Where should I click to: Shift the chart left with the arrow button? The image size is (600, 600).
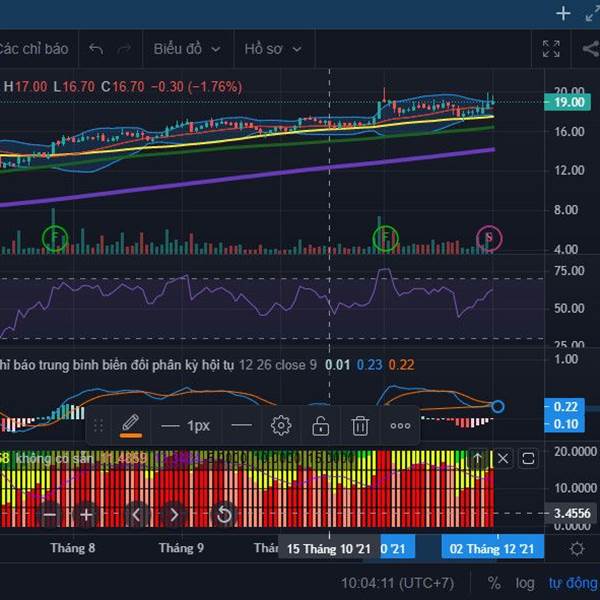coord(137,515)
